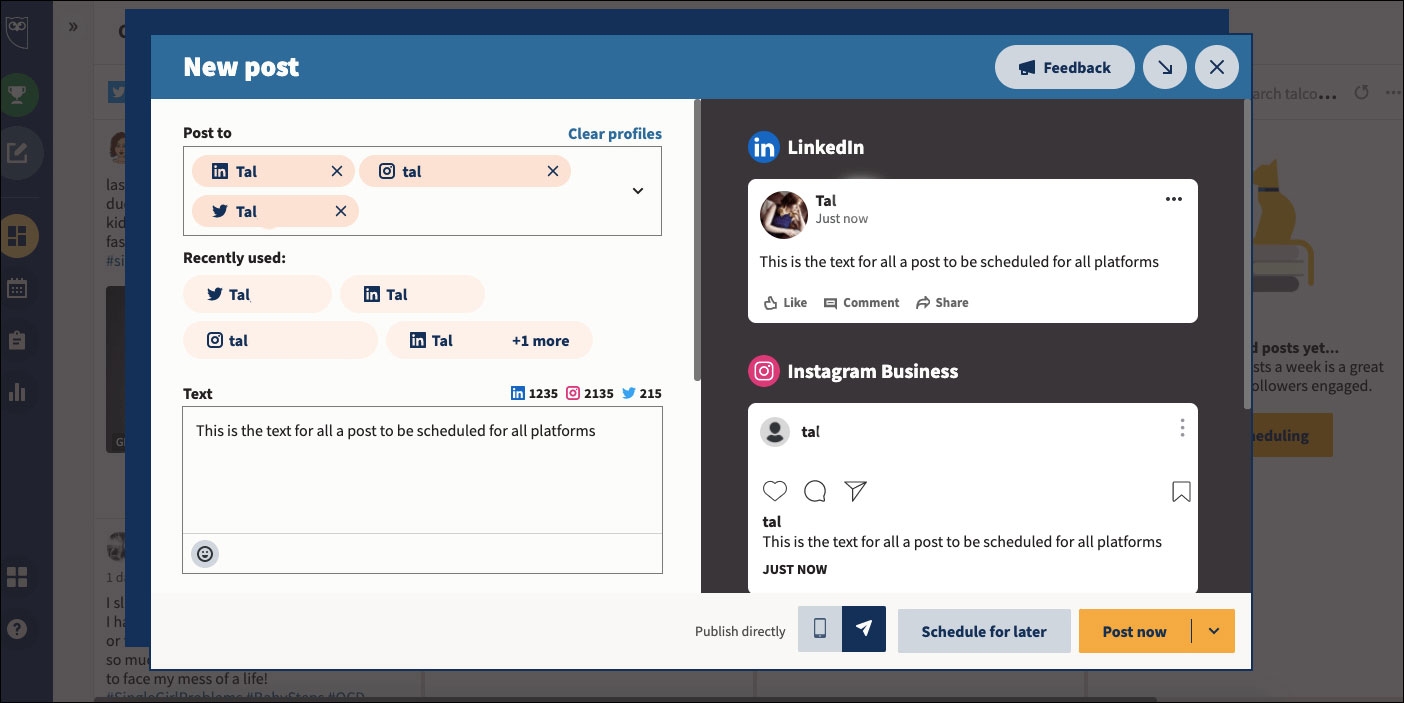Select the publish directly paper plane toggle
Image resolution: width=1404 pixels, height=703 pixels.
[864, 630]
